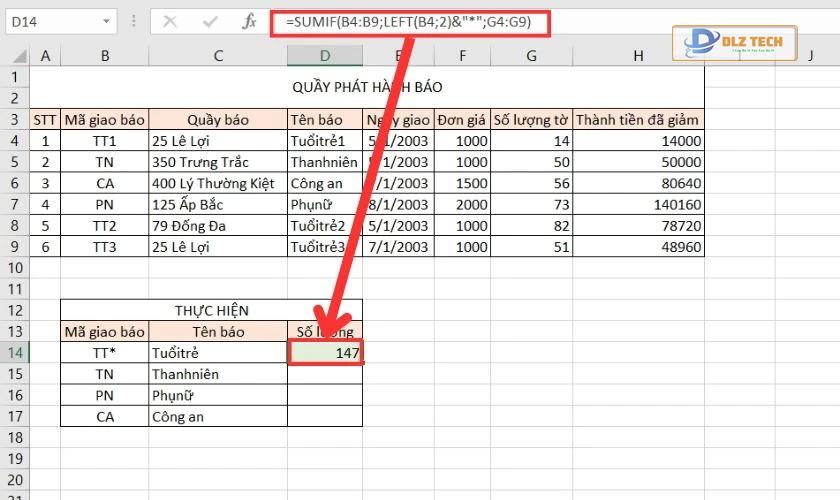This screenshot has width=840, height=500.
Task: Click total cell 48960
Action: tap(638, 247)
